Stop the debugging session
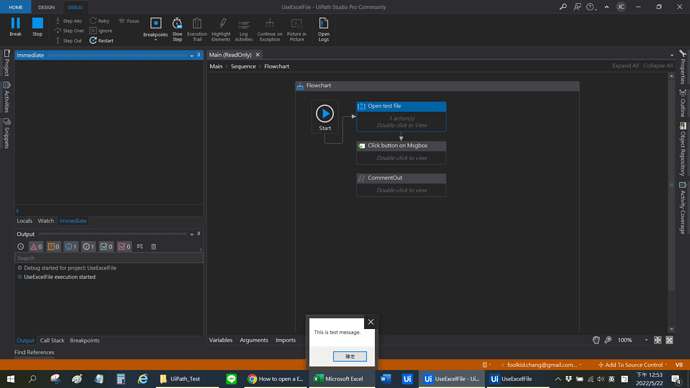This screenshot has width=690, height=388. click(x=37, y=27)
